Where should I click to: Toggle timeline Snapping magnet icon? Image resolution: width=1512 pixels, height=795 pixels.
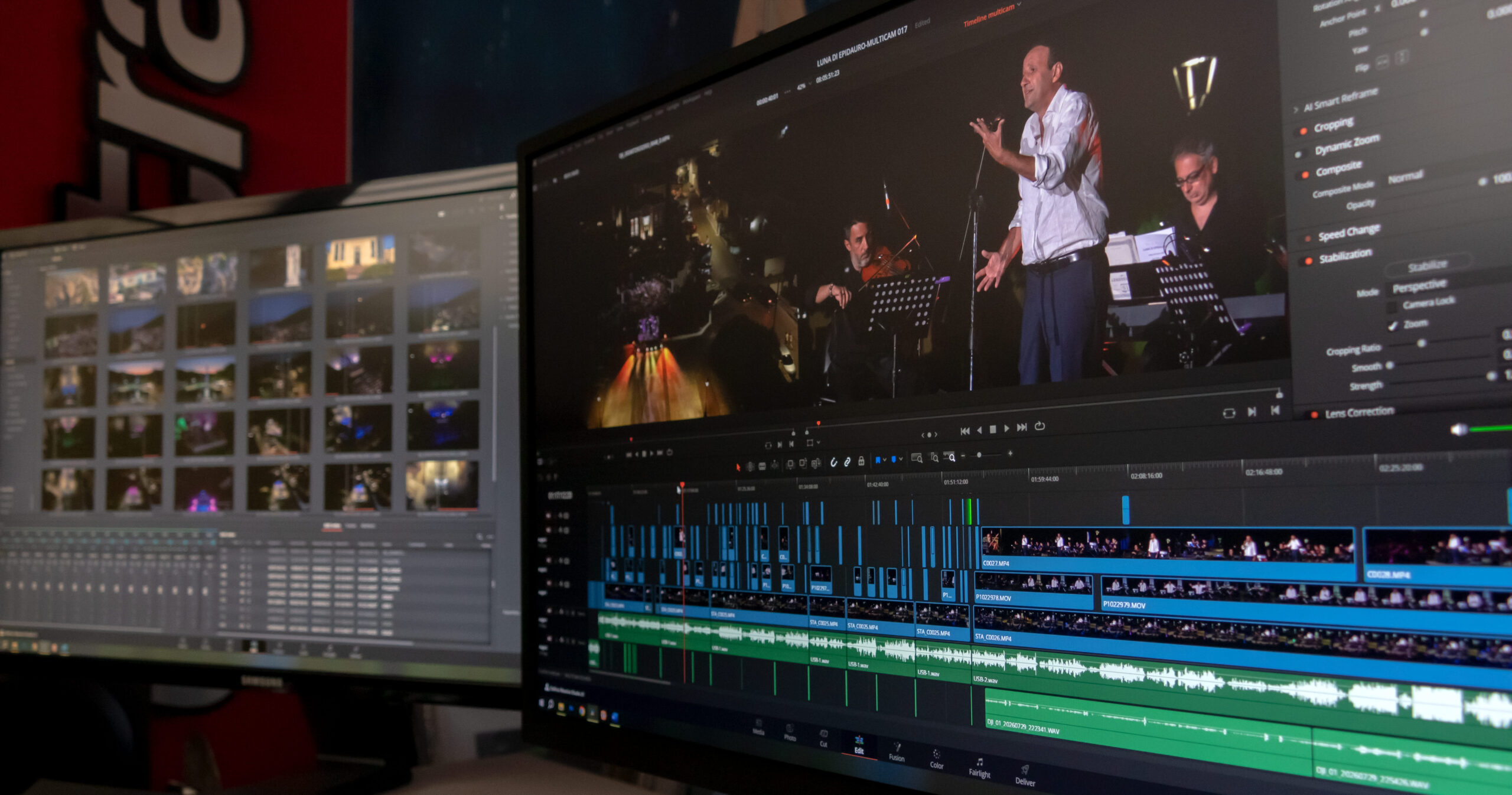coord(834,462)
